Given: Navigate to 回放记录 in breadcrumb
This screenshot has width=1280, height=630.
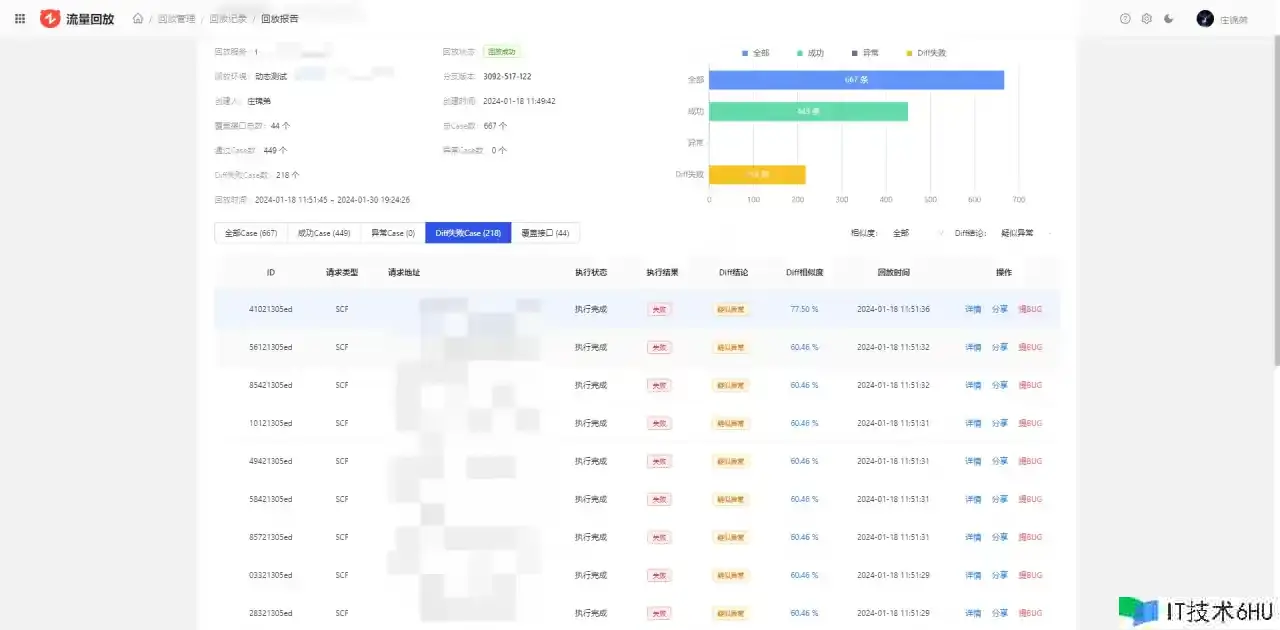Looking at the screenshot, I should [226, 19].
